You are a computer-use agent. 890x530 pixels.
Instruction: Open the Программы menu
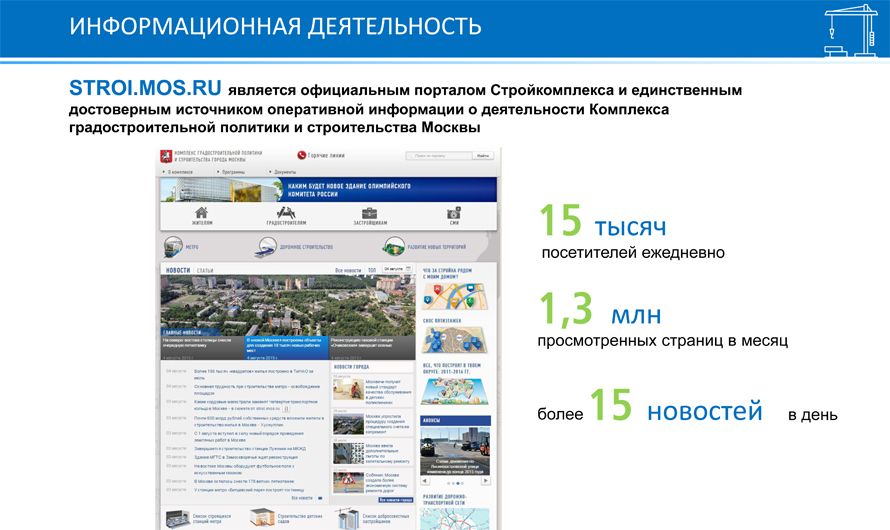point(231,171)
